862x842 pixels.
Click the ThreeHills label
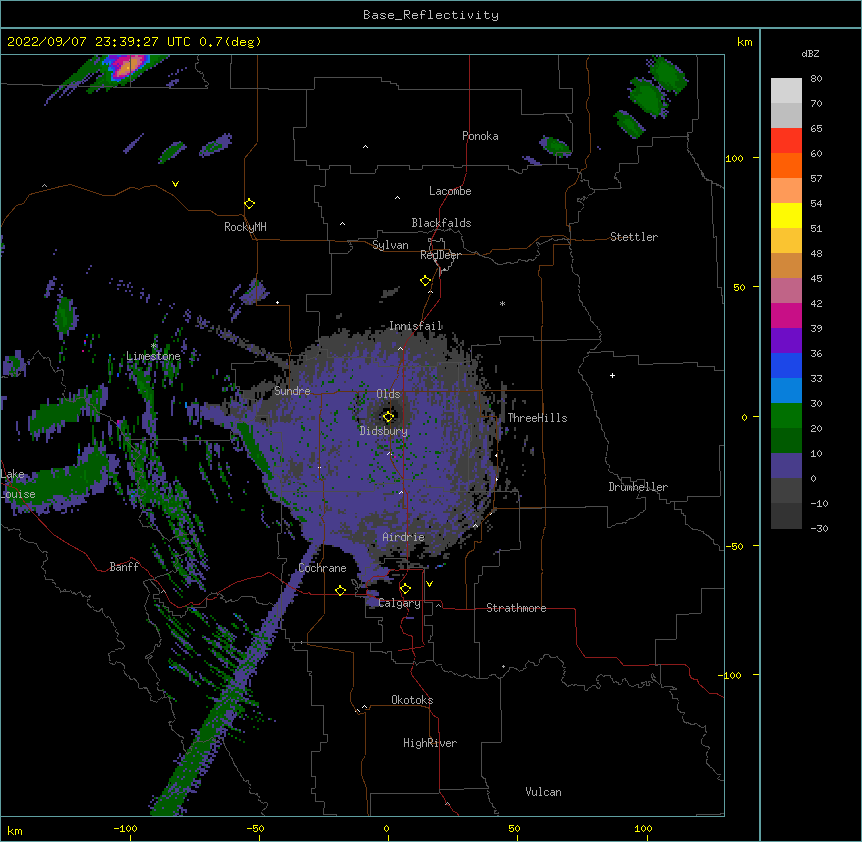[x=537, y=418]
